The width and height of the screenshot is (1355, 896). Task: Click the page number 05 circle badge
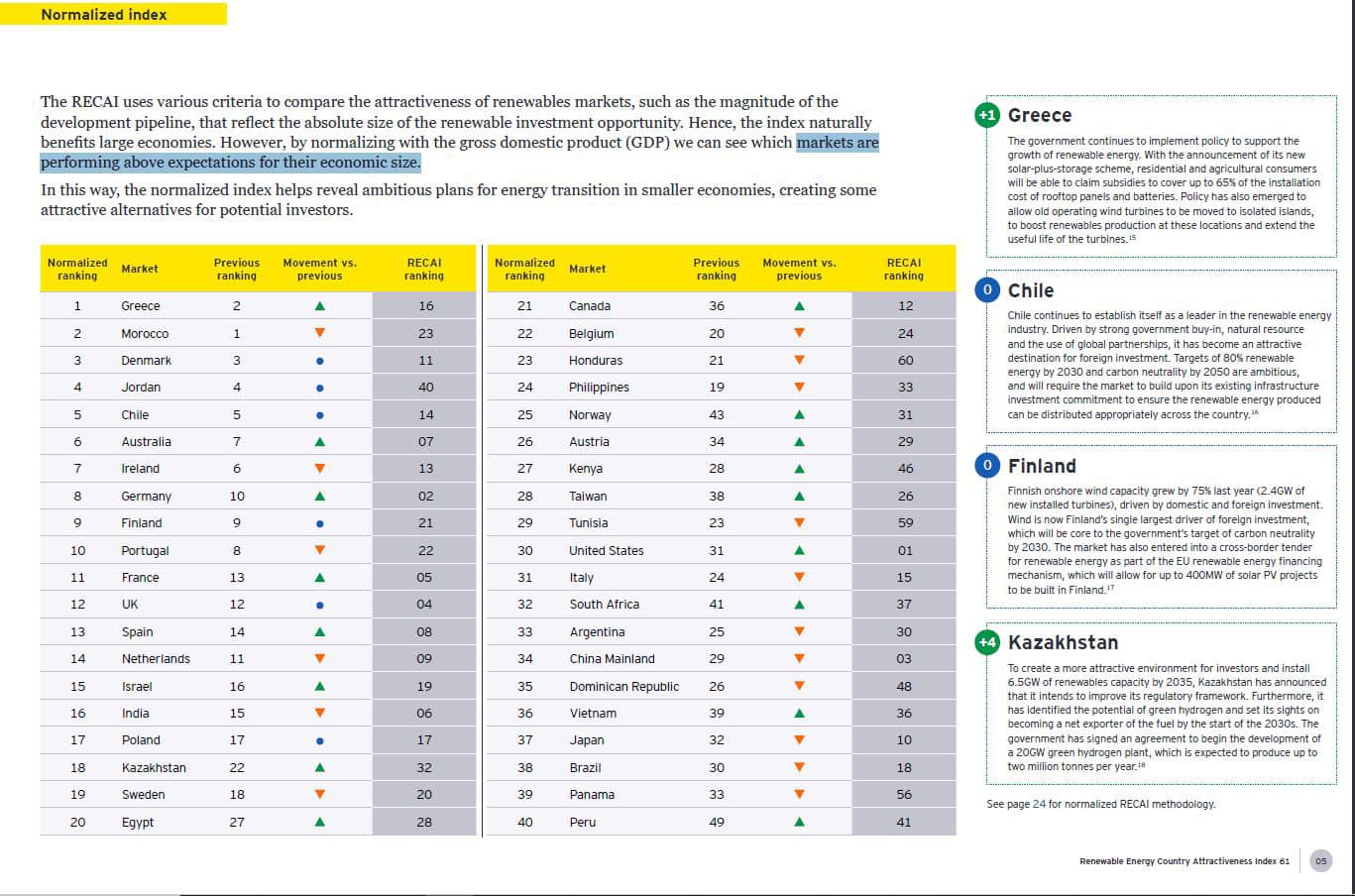1320,861
